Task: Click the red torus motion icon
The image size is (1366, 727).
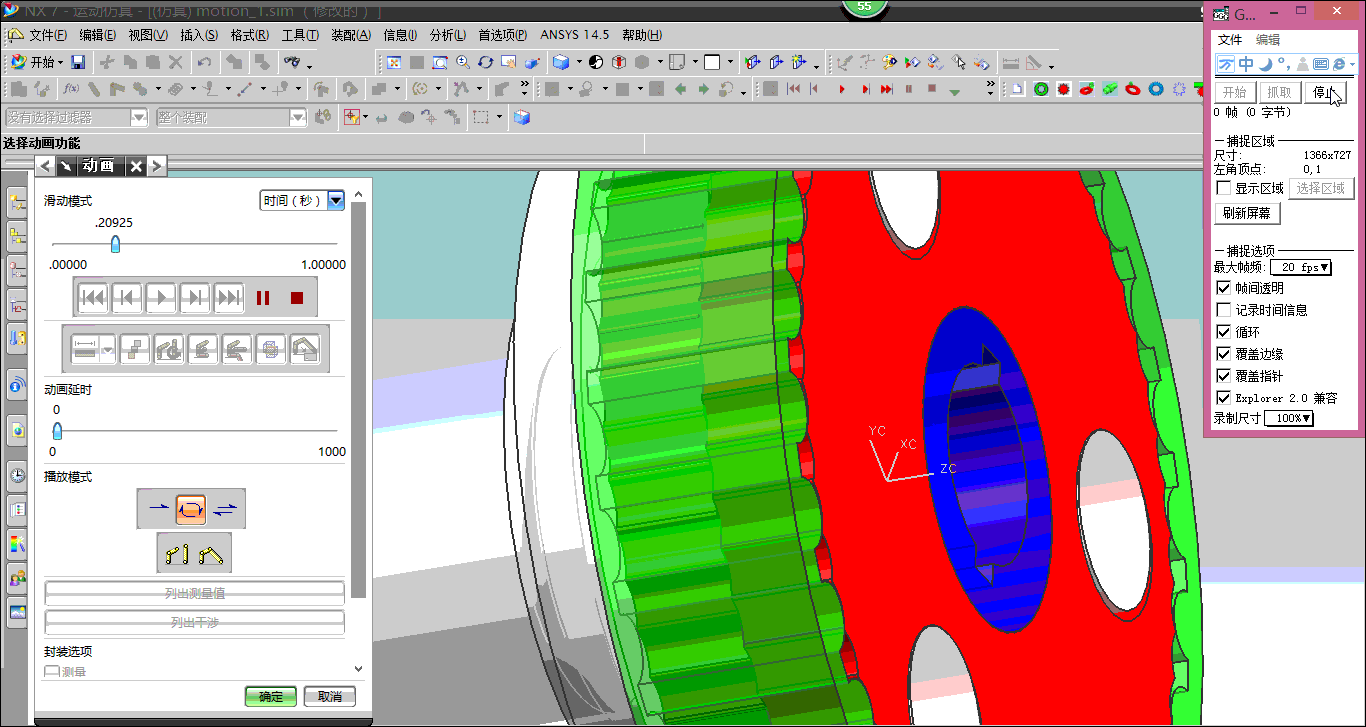Action: (1133, 89)
